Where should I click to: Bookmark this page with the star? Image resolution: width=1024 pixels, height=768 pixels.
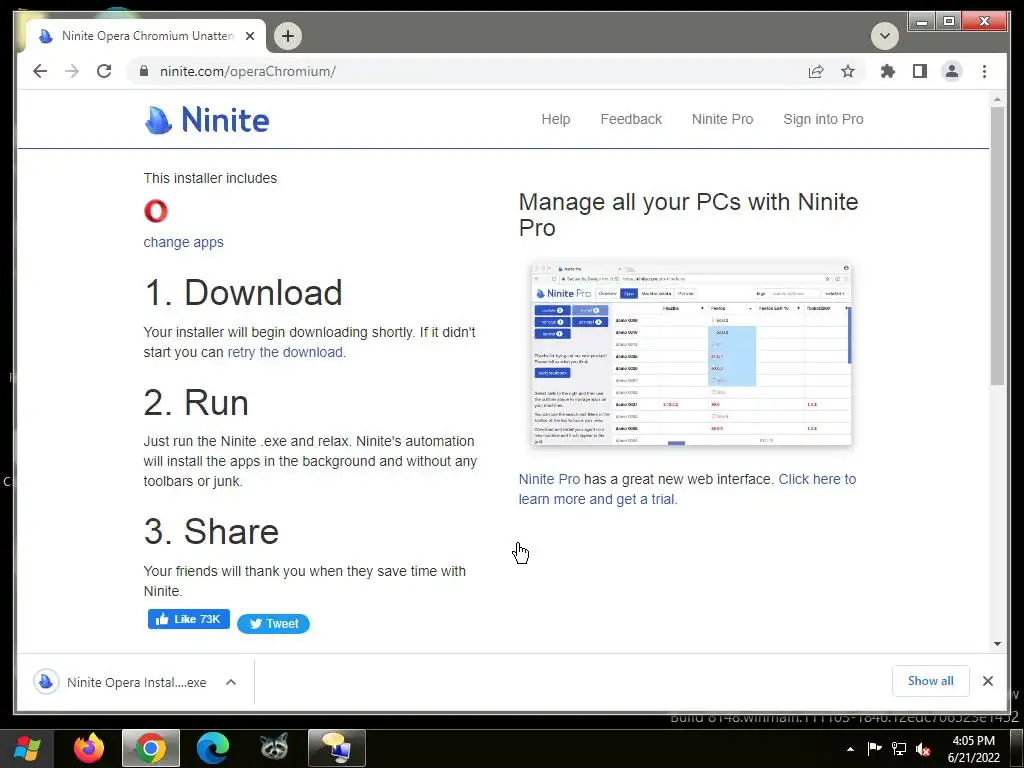[x=848, y=71]
